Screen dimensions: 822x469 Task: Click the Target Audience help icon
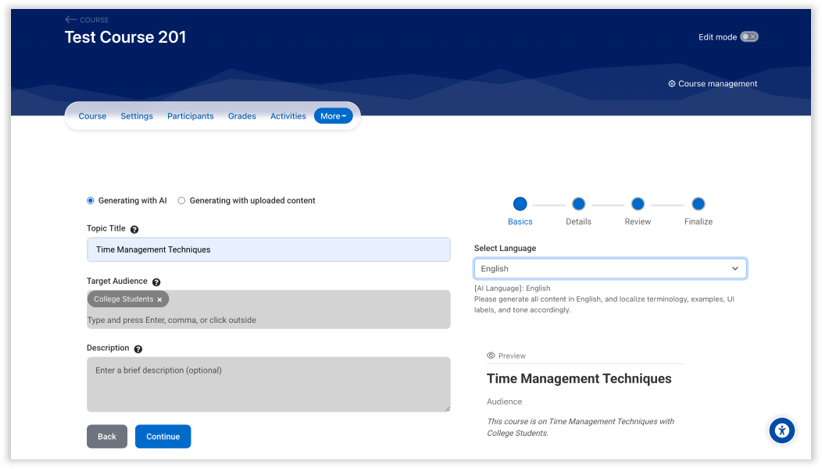pyautogui.click(x=156, y=282)
